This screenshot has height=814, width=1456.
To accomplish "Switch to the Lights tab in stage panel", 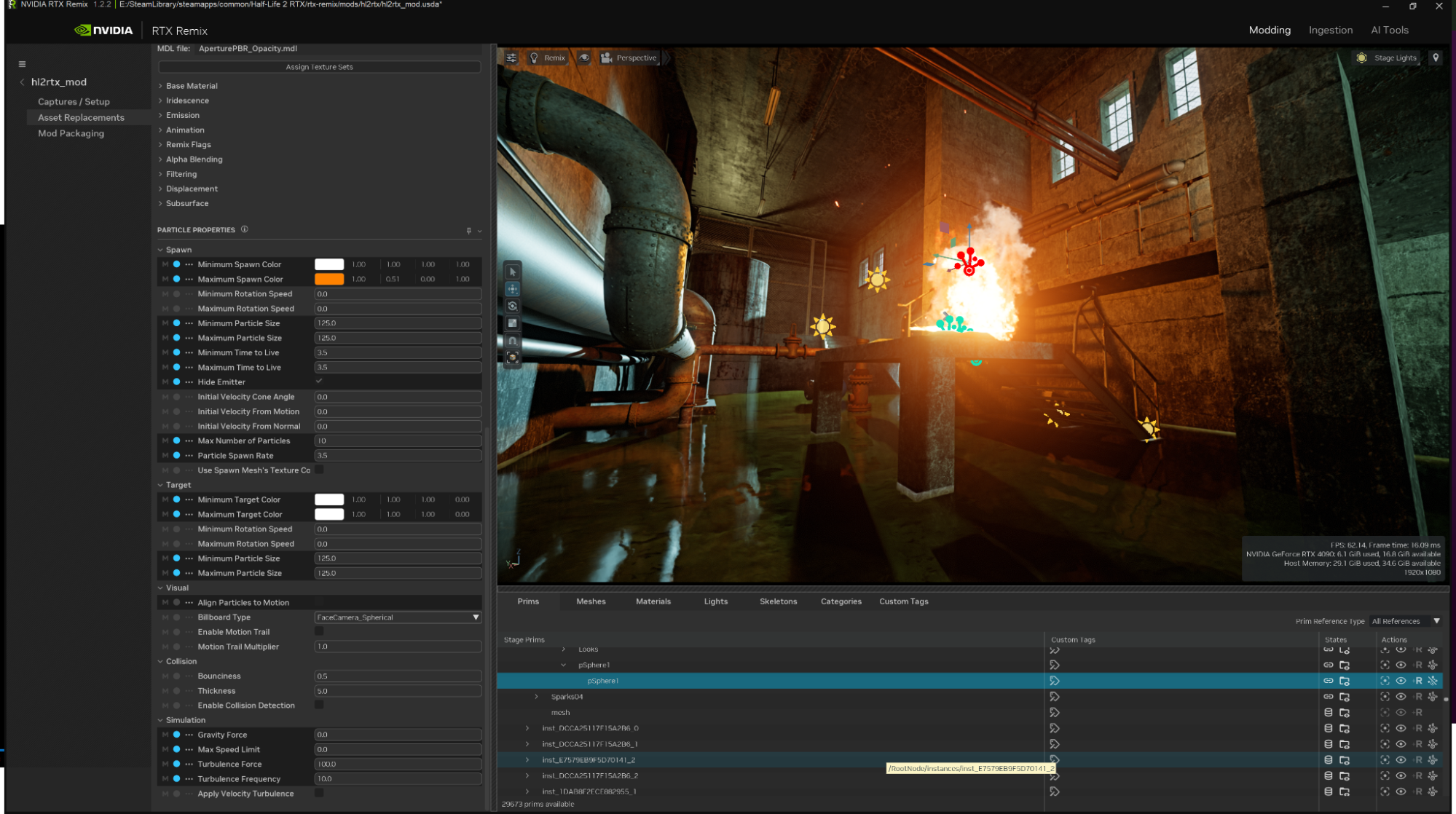I will pos(715,601).
